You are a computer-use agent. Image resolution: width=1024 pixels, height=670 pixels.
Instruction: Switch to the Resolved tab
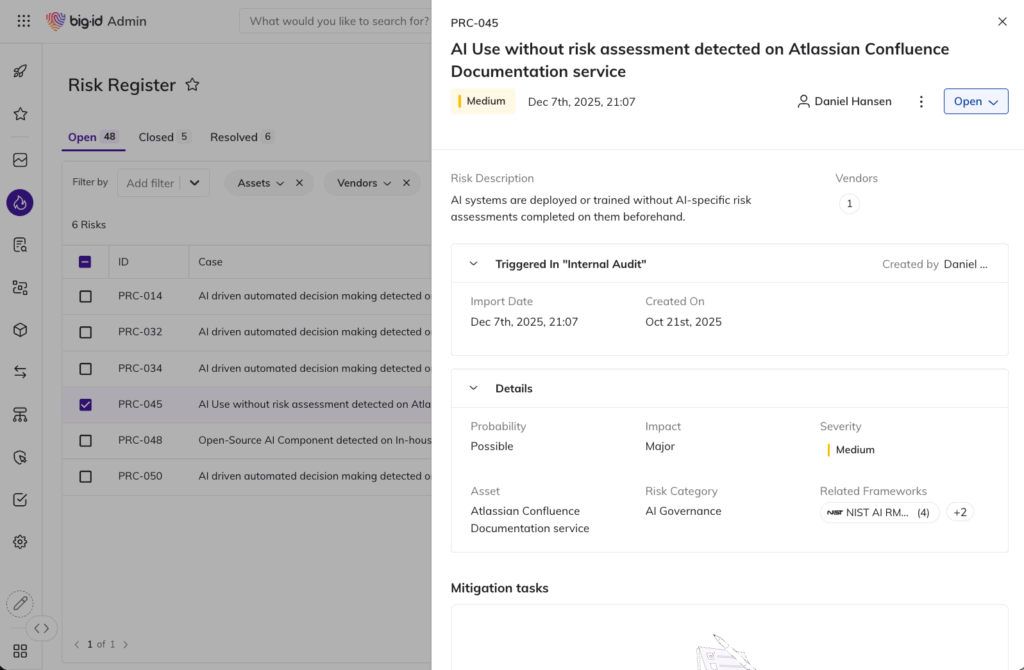233,137
